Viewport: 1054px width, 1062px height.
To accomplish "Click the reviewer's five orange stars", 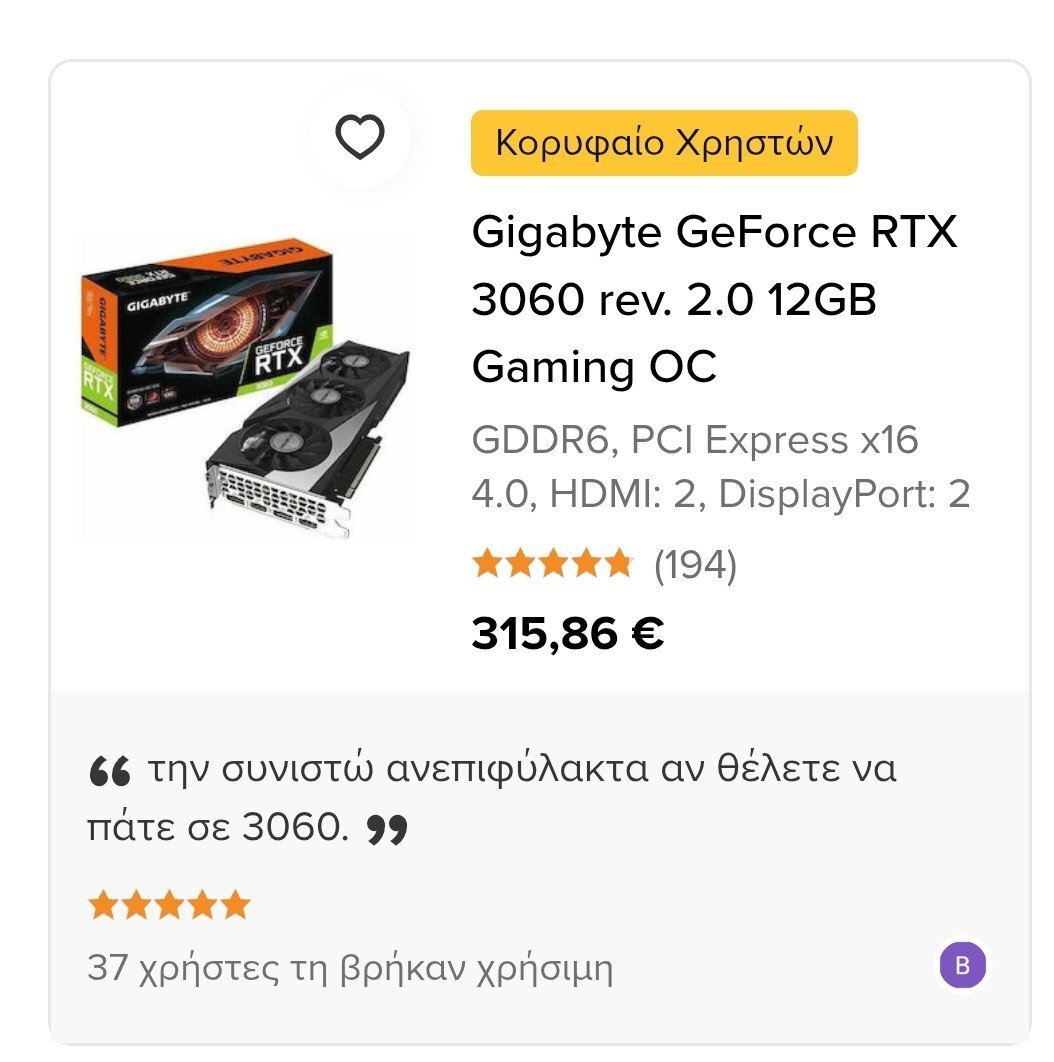I will 169,905.
